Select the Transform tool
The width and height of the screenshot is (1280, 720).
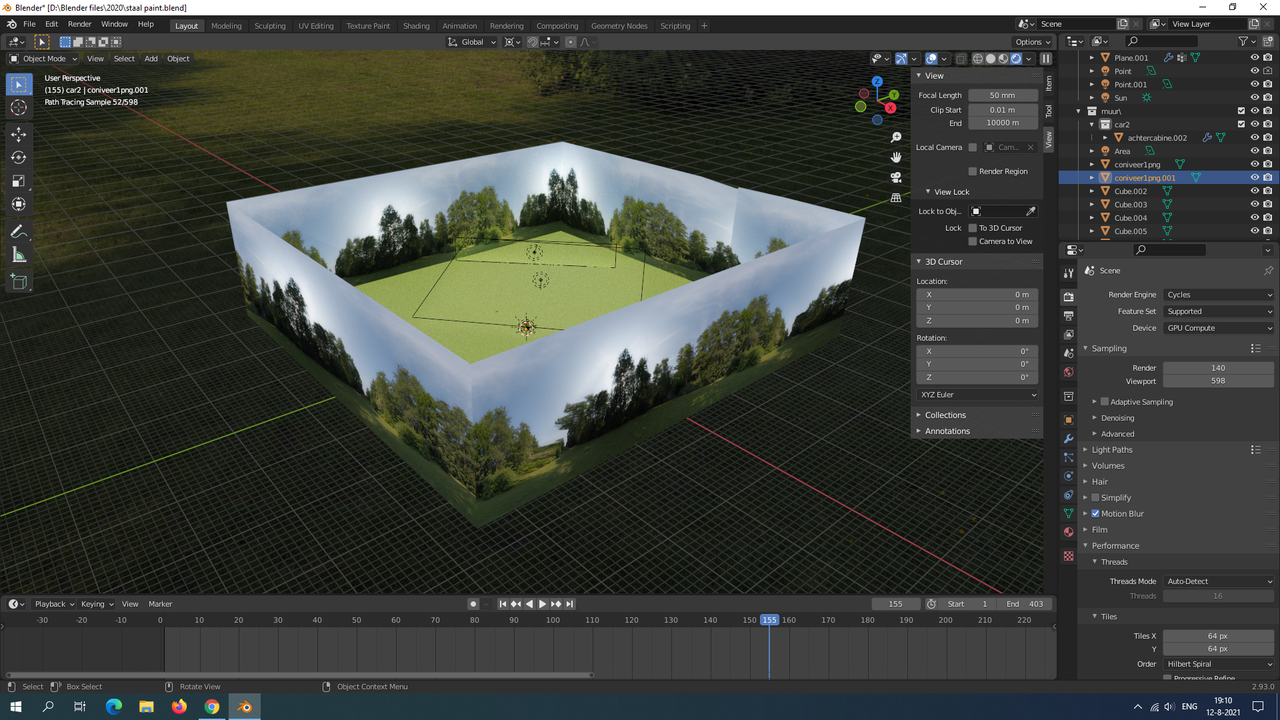(x=19, y=204)
